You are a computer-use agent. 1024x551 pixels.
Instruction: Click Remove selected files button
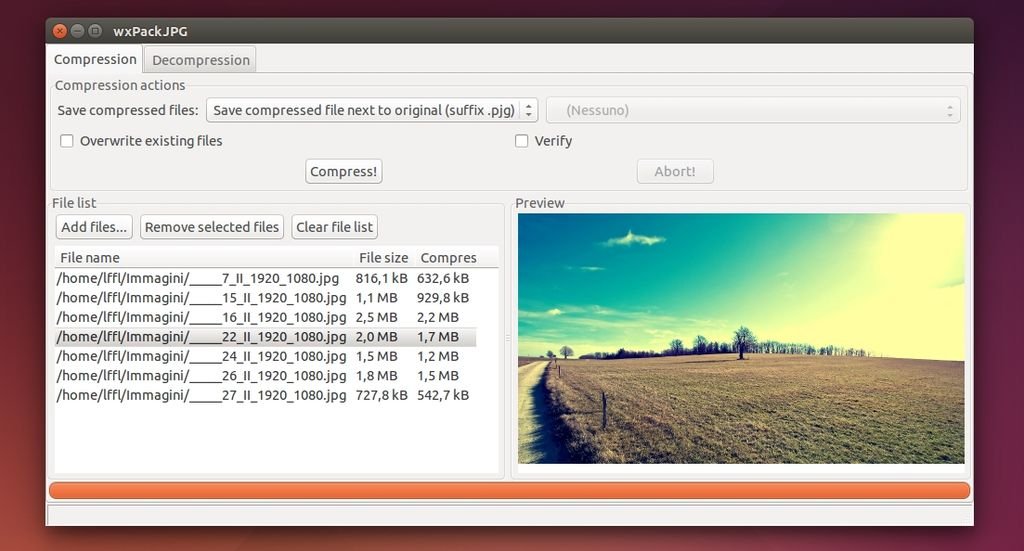tap(212, 227)
